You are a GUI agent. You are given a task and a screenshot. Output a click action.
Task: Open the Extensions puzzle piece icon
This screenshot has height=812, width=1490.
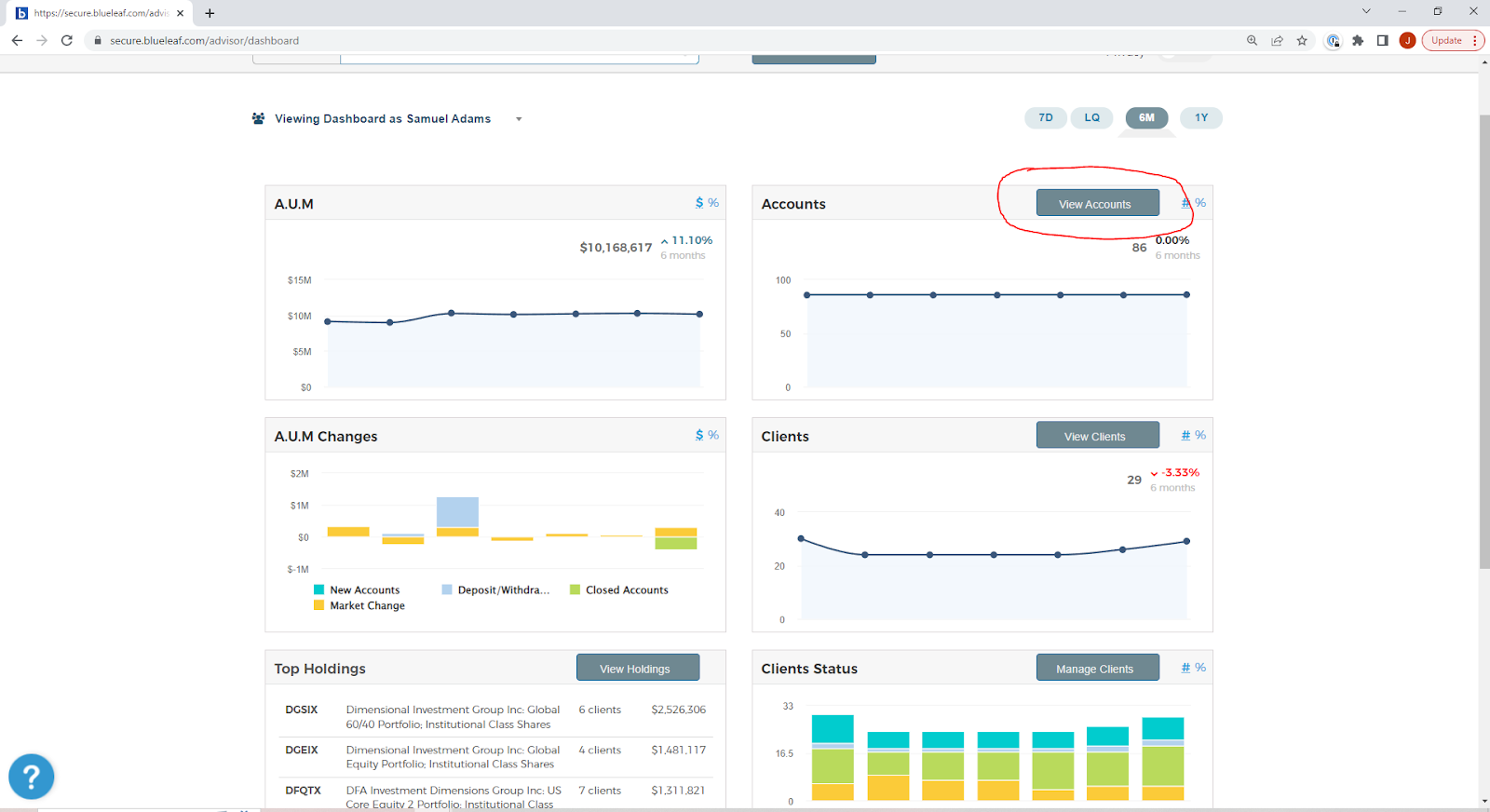coord(1358,41)
